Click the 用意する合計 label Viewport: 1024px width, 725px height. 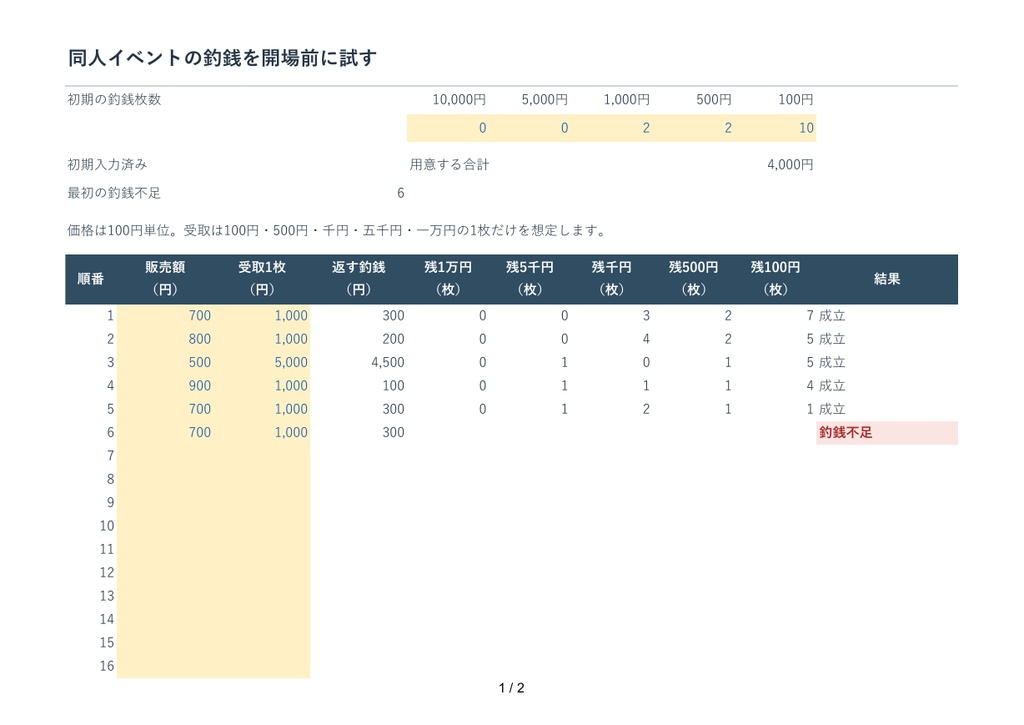[449, 165]
